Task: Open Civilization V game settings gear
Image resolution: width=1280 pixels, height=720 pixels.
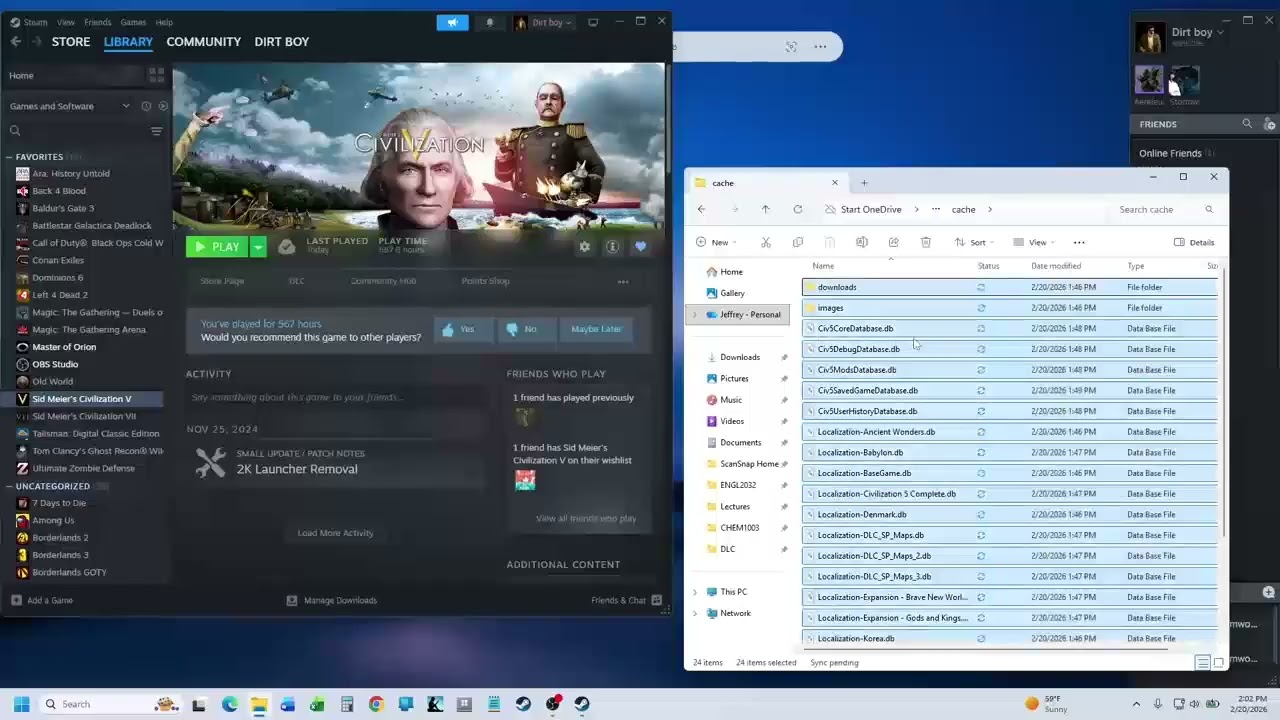Action: tap(585, 247)
